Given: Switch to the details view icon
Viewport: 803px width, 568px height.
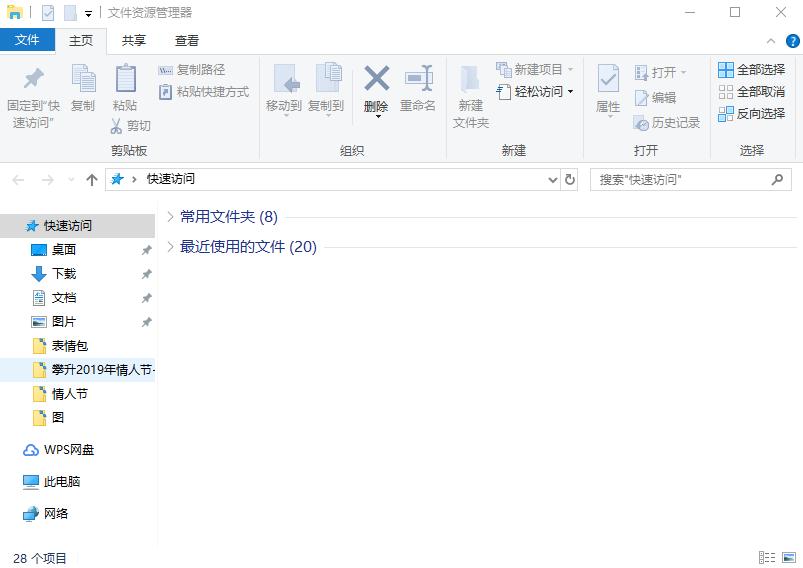Looking at the screenshot, I should coord(767,557).
